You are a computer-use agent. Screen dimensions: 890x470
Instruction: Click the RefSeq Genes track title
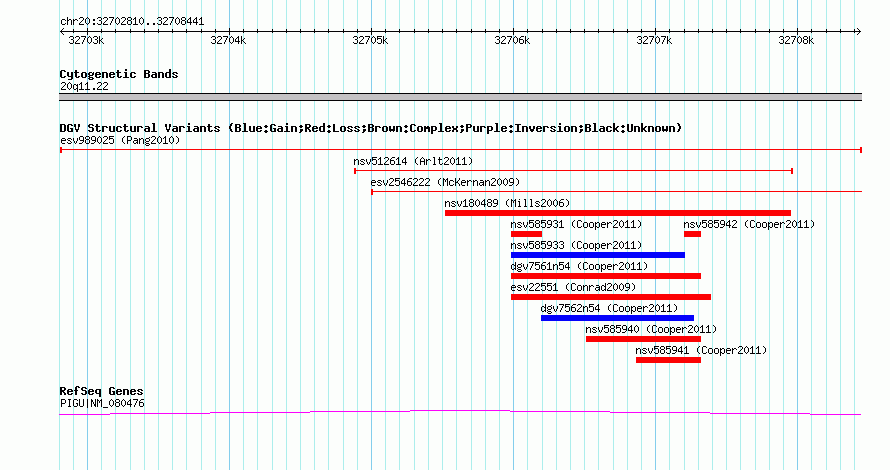click(x=101, y=391)
